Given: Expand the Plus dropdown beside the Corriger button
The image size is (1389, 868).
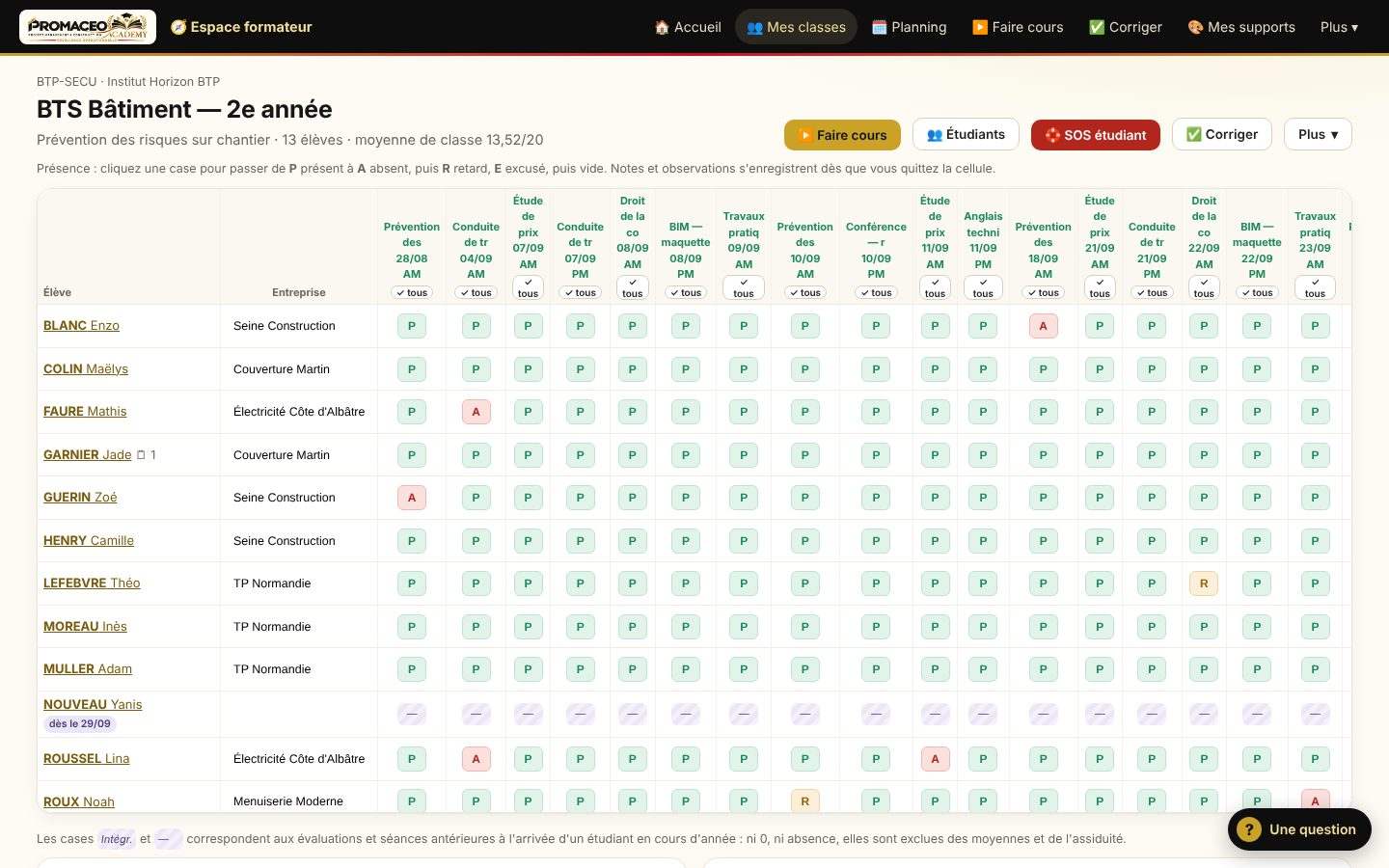Looking at the screenshot, I should (x=1318, y=134).
